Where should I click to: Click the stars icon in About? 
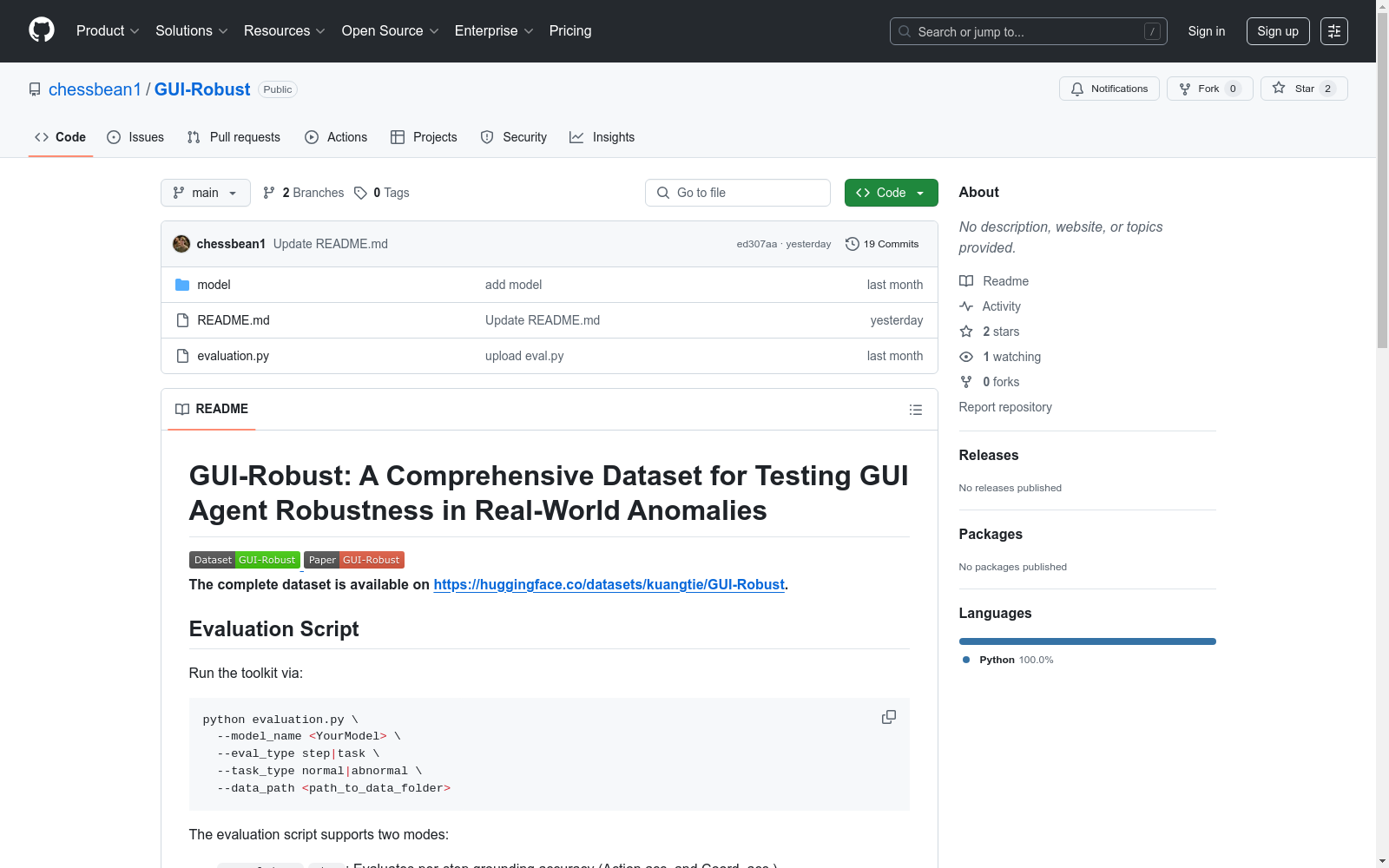point(966,332)
